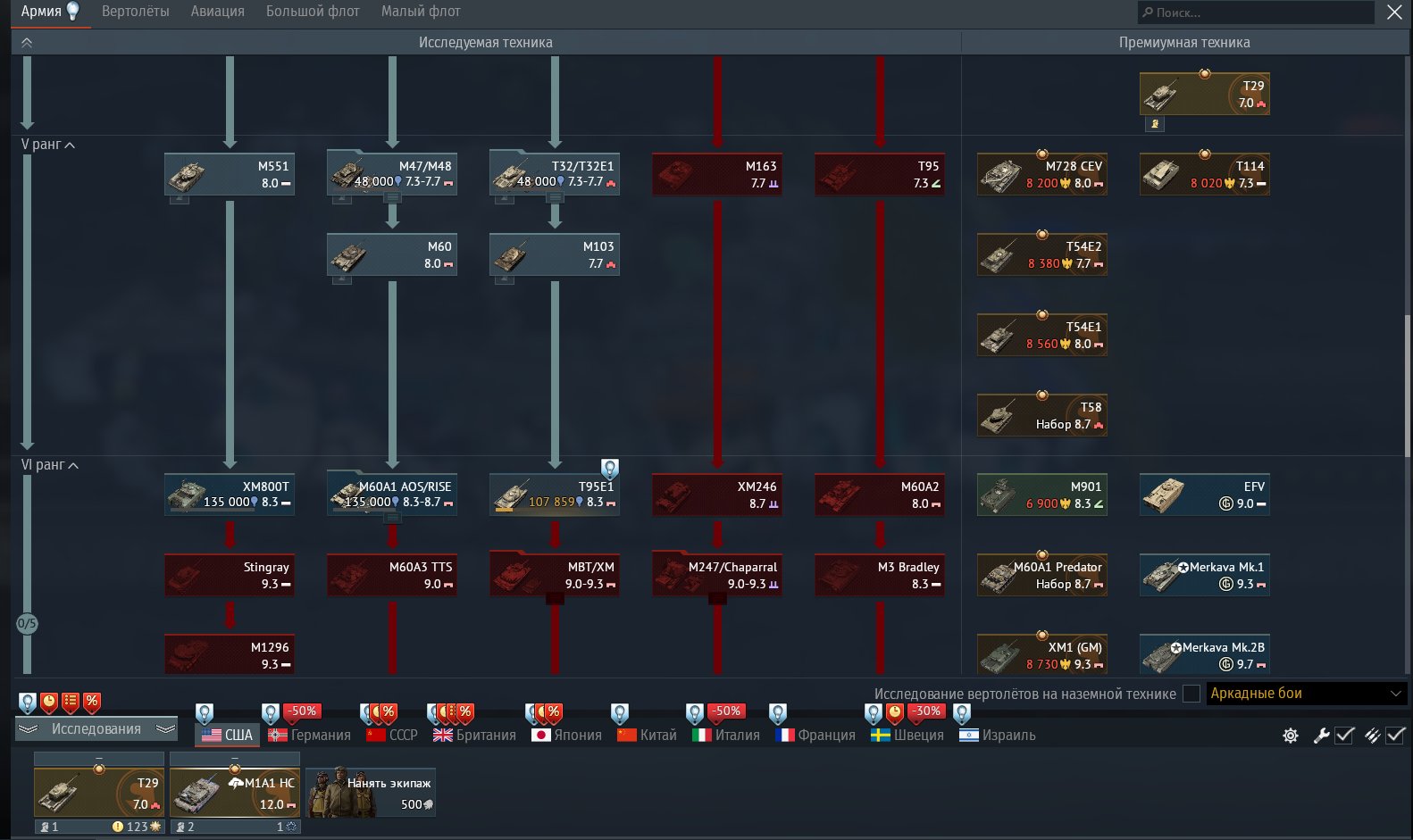Screen dimensions: 1413x840
Task: Open the gear settings icon near country tabs
Action: [x=1291, y=736]
